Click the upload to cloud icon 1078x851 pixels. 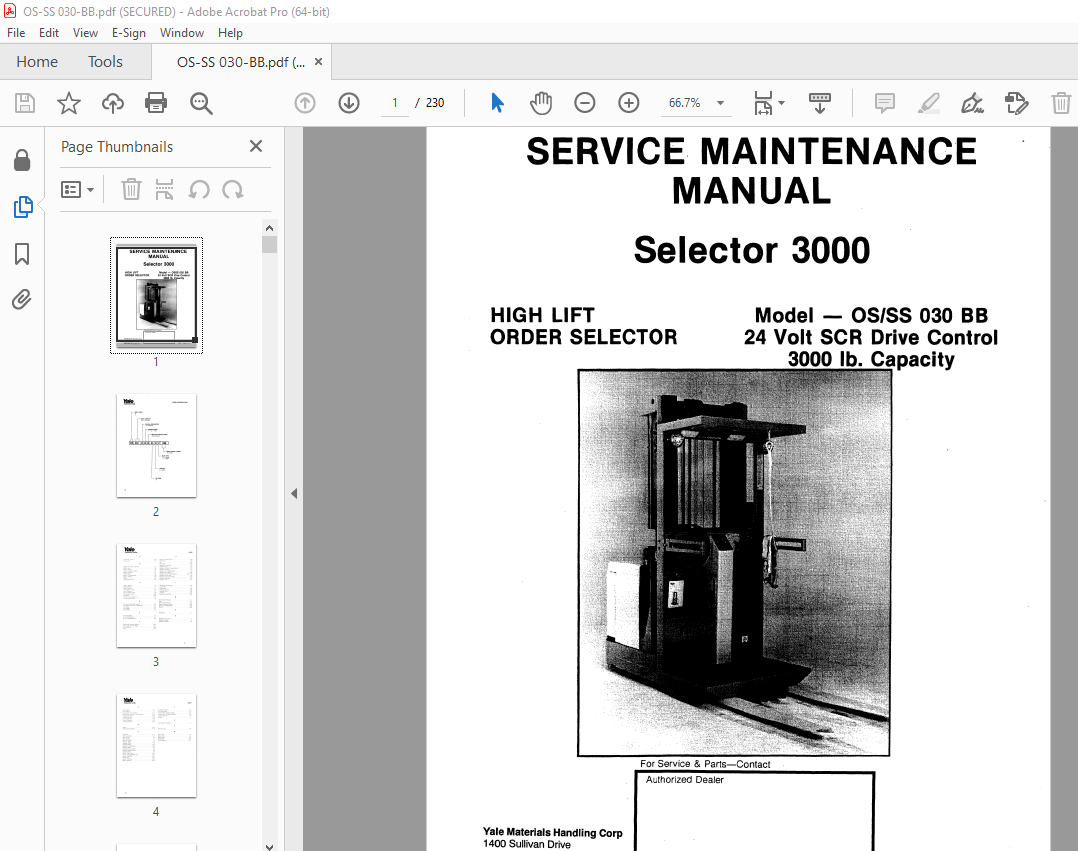113,103
